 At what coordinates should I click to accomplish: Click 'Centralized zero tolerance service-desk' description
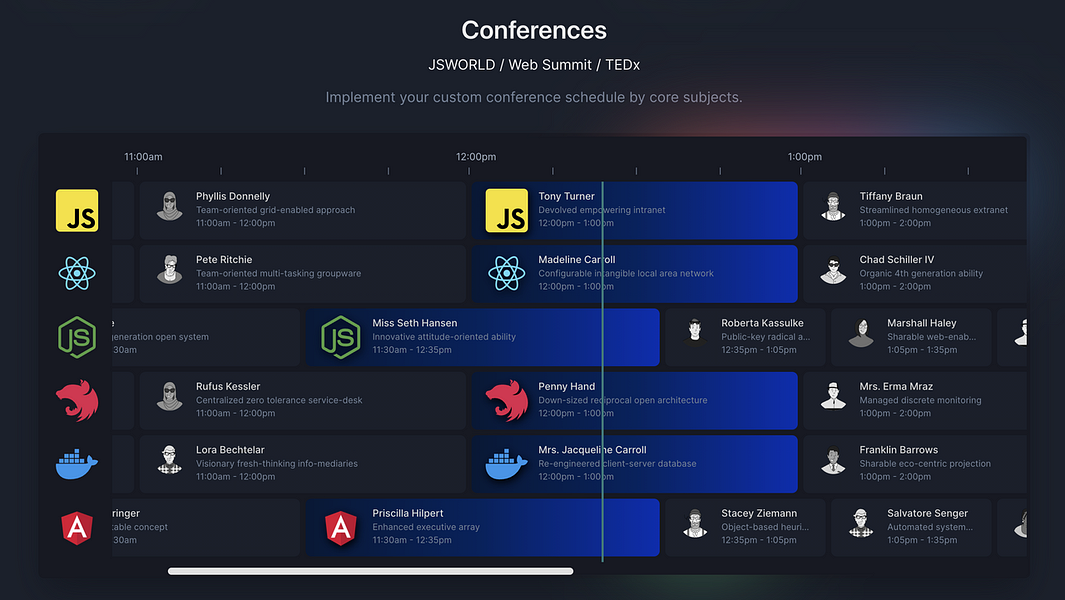[279, 400]
